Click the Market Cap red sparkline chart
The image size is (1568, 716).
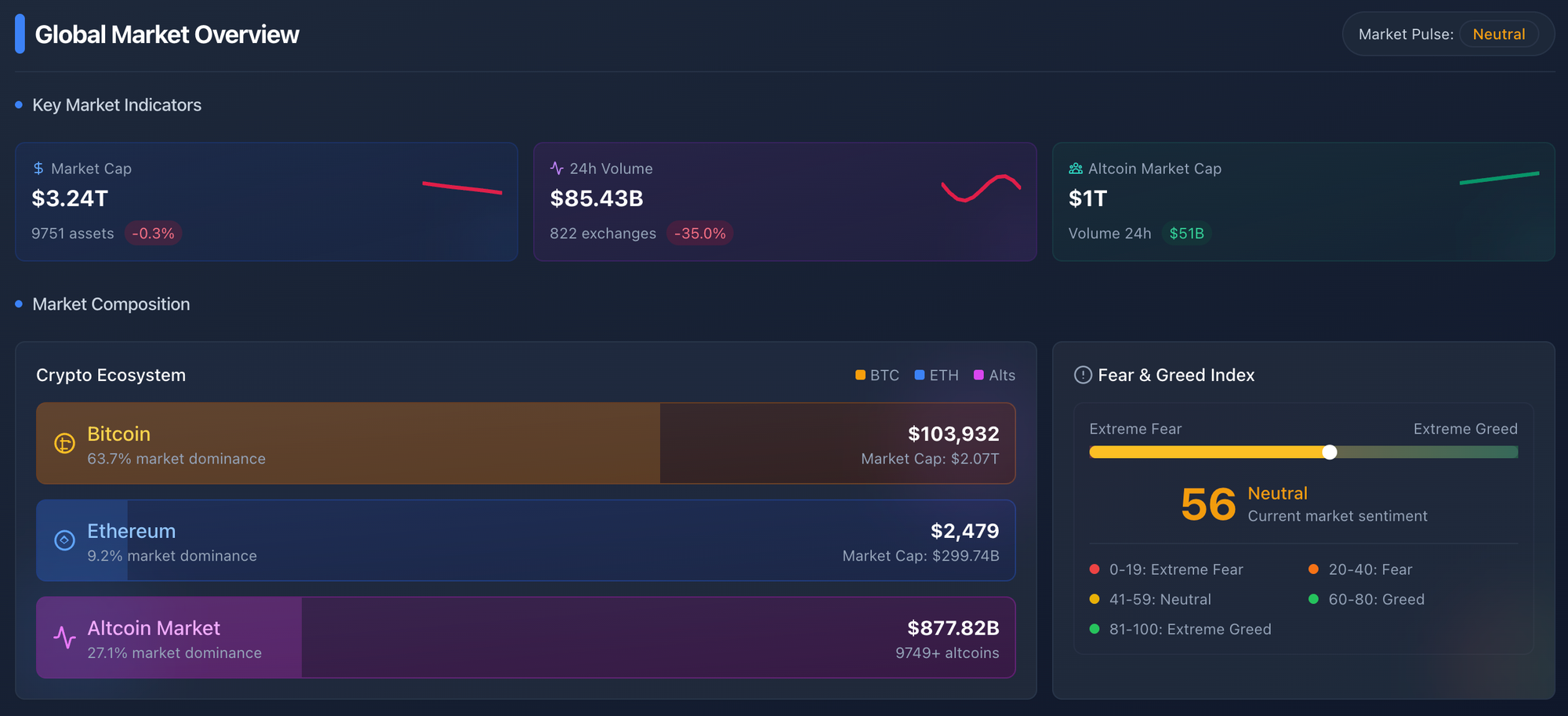point(462,187)
